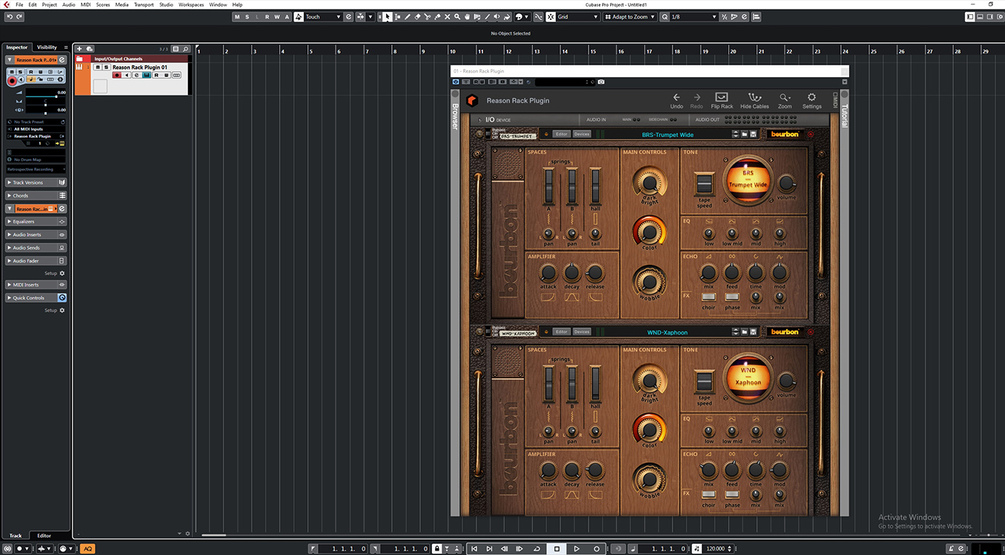The image size is (1005, 555).
Task: Click the Input/Output Channels folder icon
Action: tap(79, 58)
